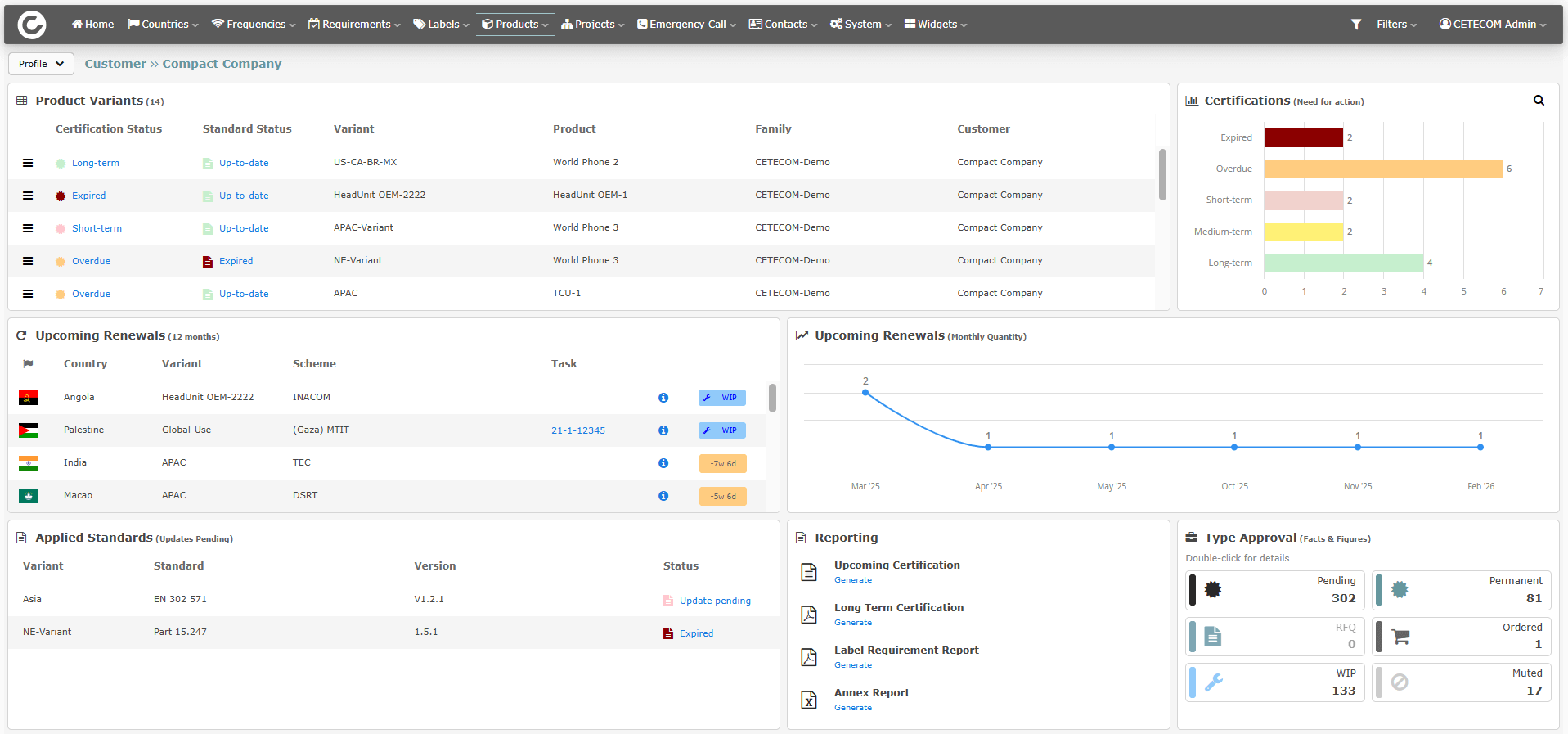
Task: Click the Compact Company breadcrumb link
Action: coord(222,64)
